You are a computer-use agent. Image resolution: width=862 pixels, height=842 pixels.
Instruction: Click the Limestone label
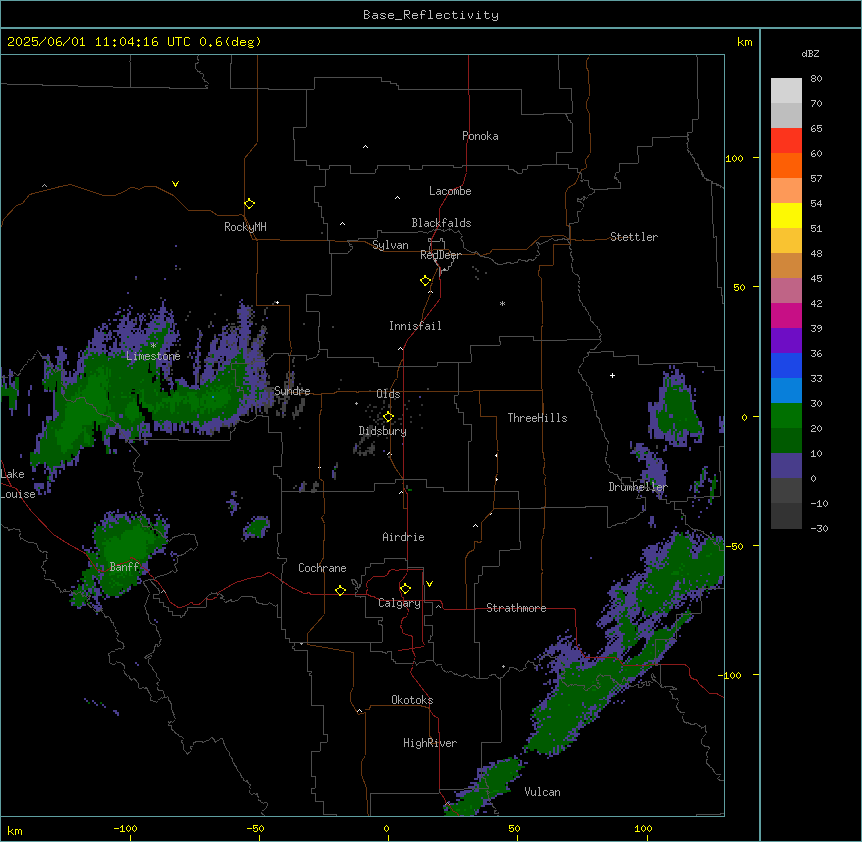tap(153, 356)
